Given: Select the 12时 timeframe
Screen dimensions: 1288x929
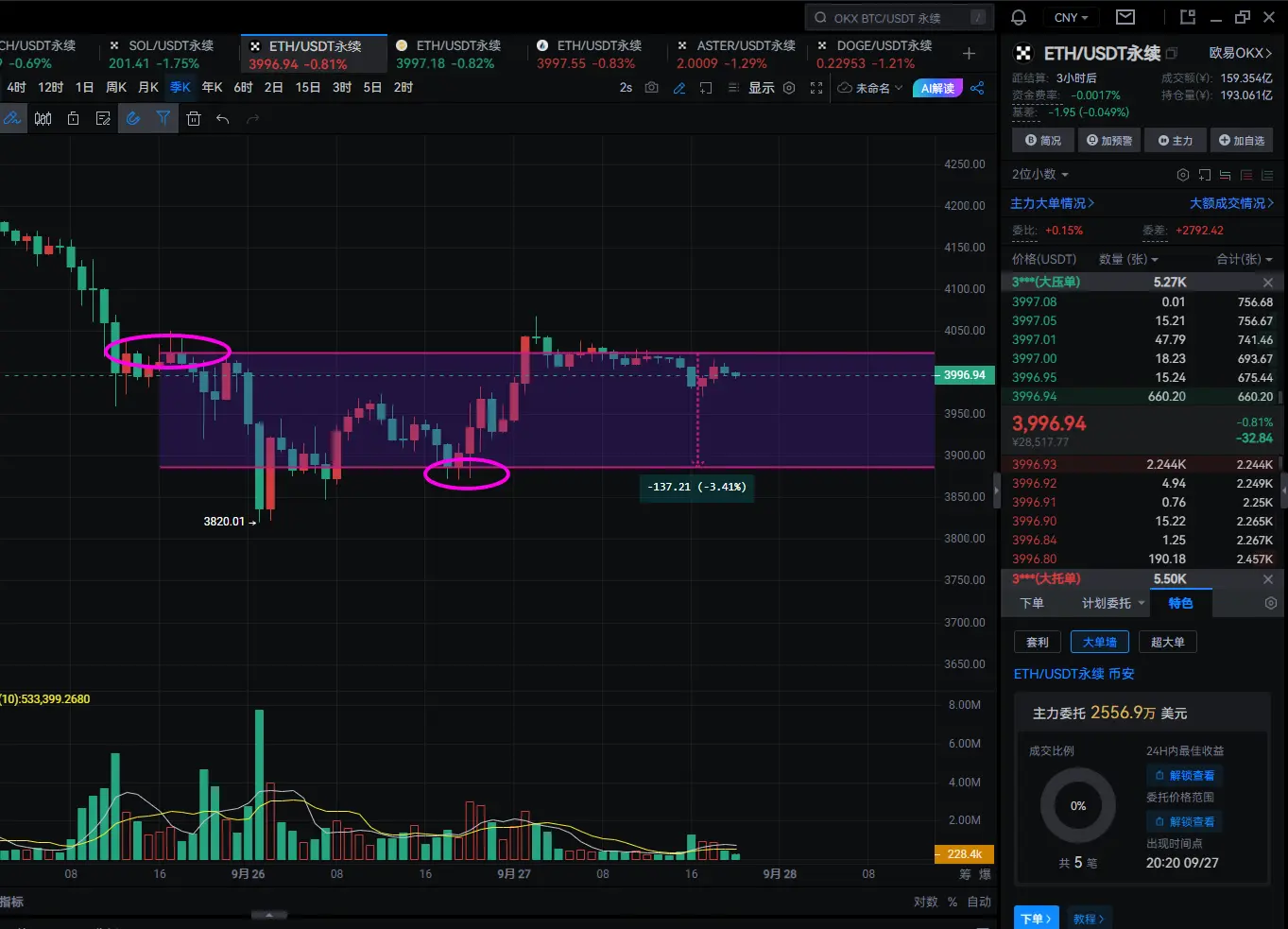Looking at the screenshot, I should [x=51, y=87].
